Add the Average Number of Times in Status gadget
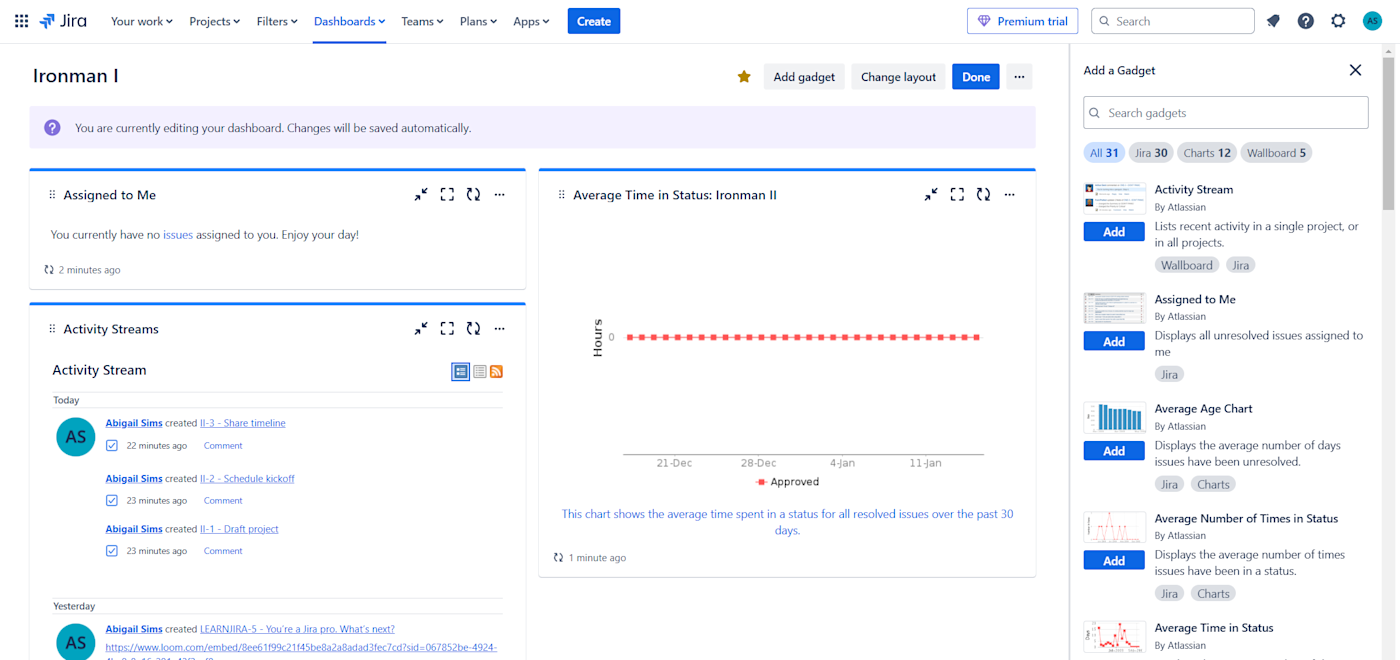 pos(1114,561)
